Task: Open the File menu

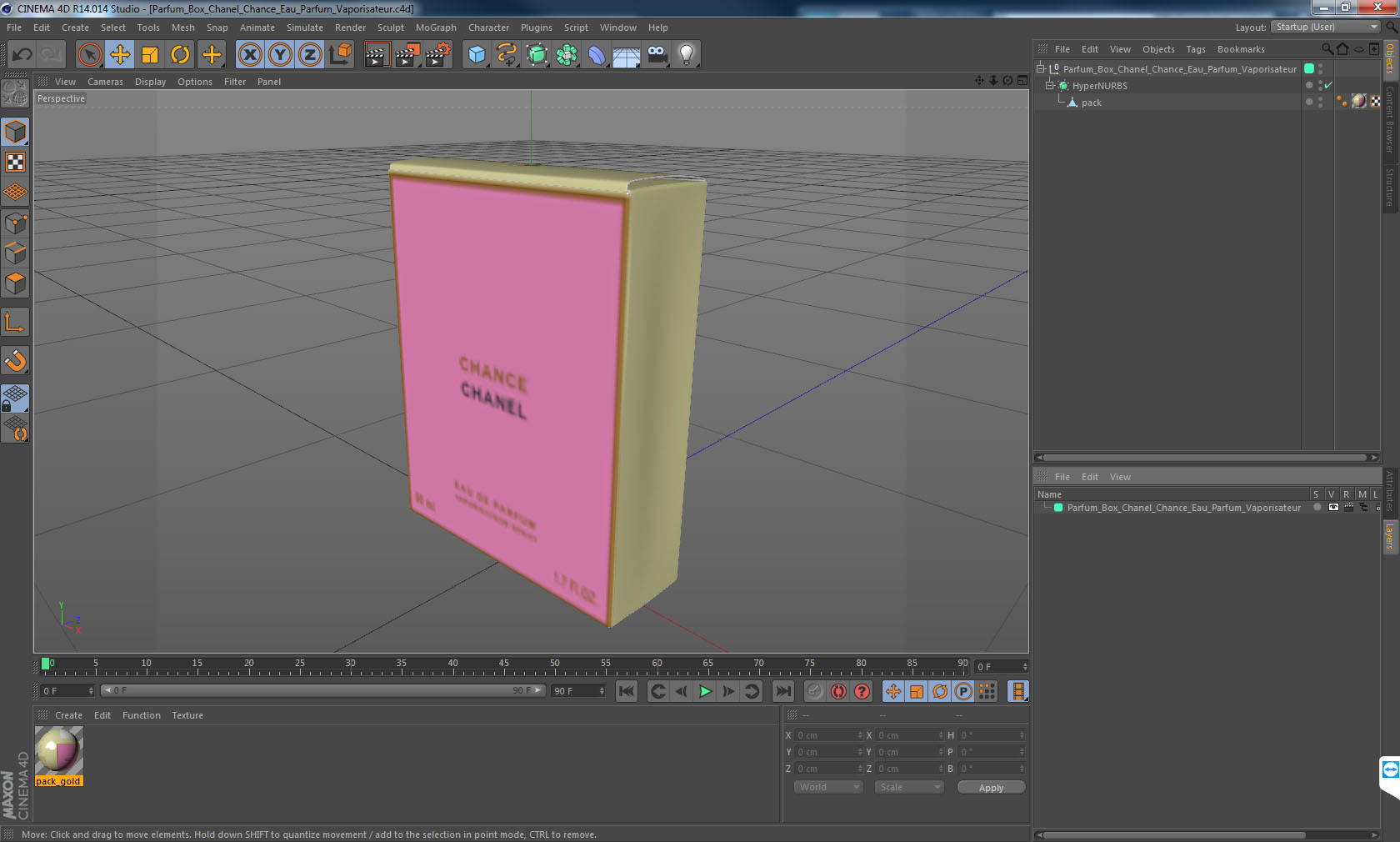Action: click(14, 28)
